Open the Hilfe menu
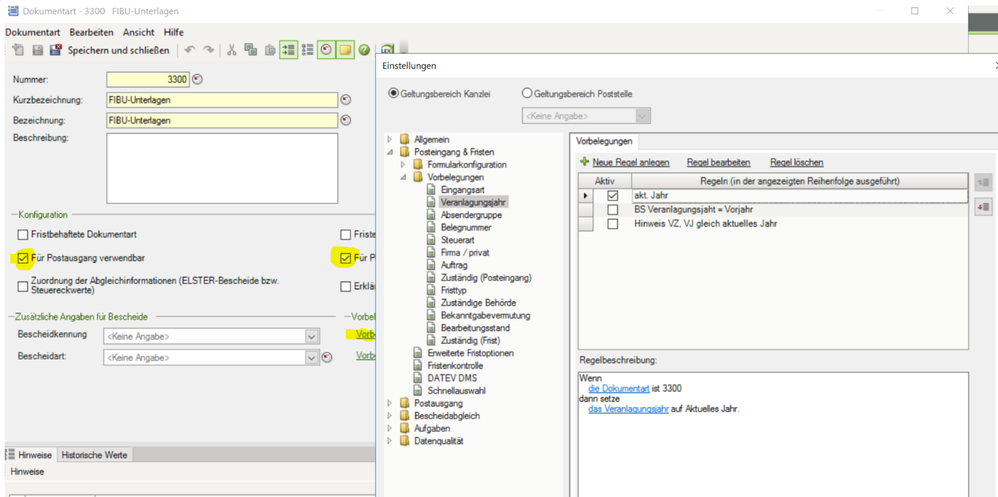The height and width of the screenshot is (497, 998). pos(174,32)
